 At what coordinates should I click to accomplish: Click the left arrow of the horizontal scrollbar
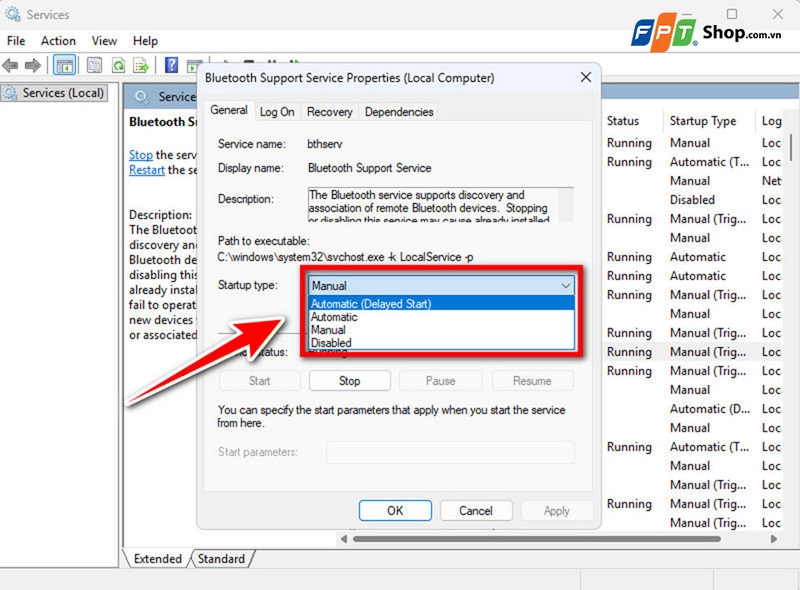(x=344, y=539)
